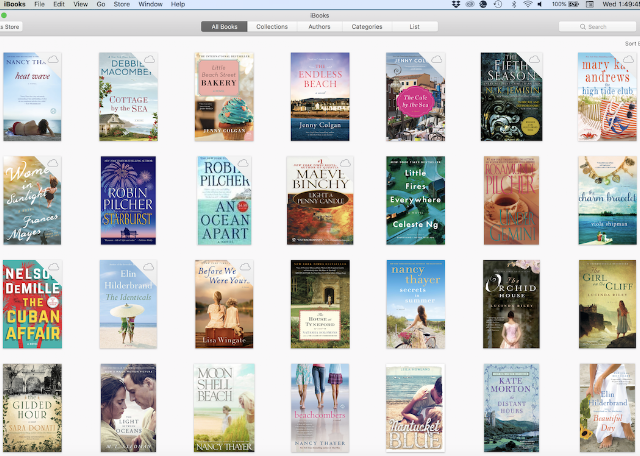The image size is (640, 456).
Task: Click the volume icon in menu bar
Action: pyautogui.click(x=540, y=4)
